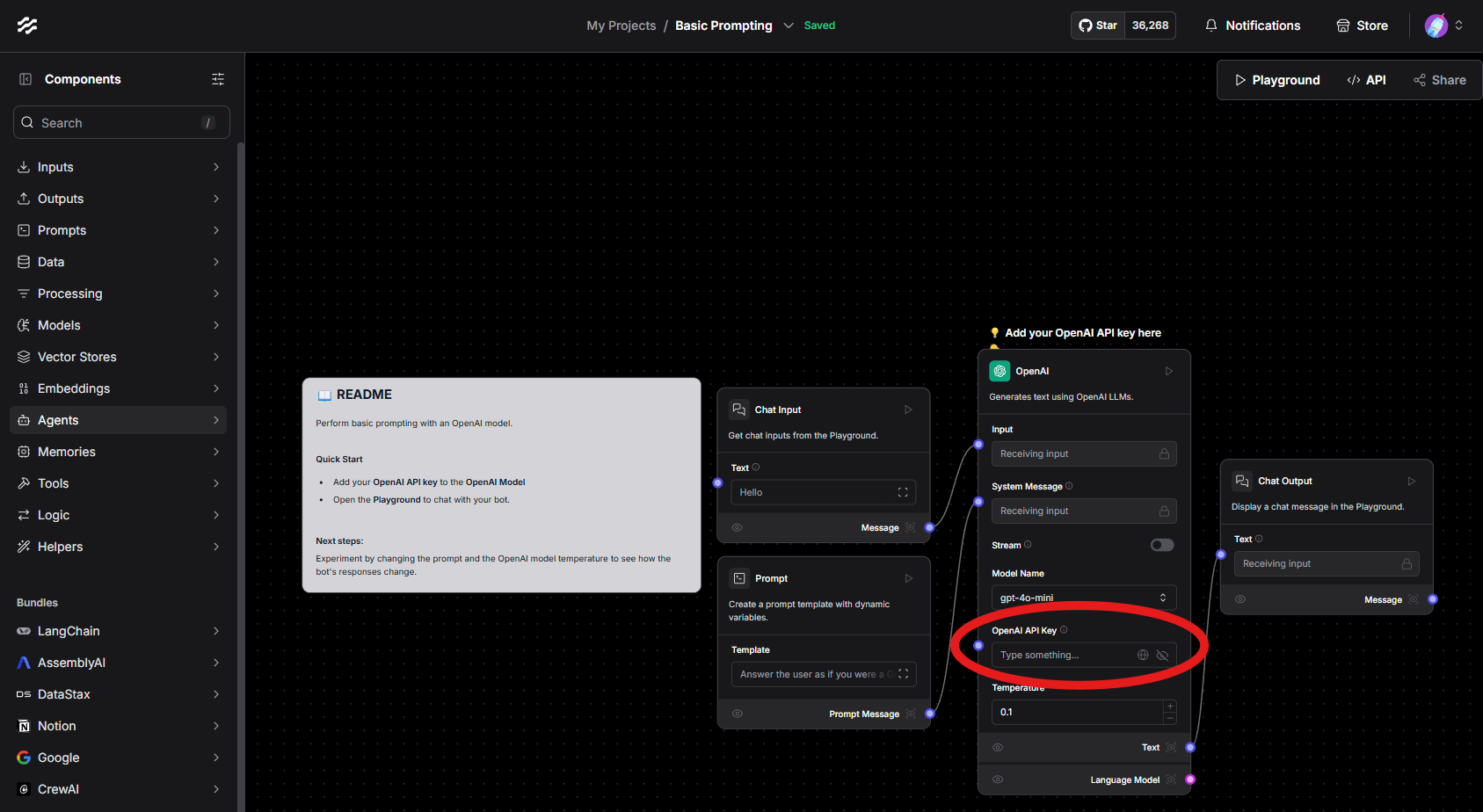Run the Chat Output component

click(x=1412, y=481)
